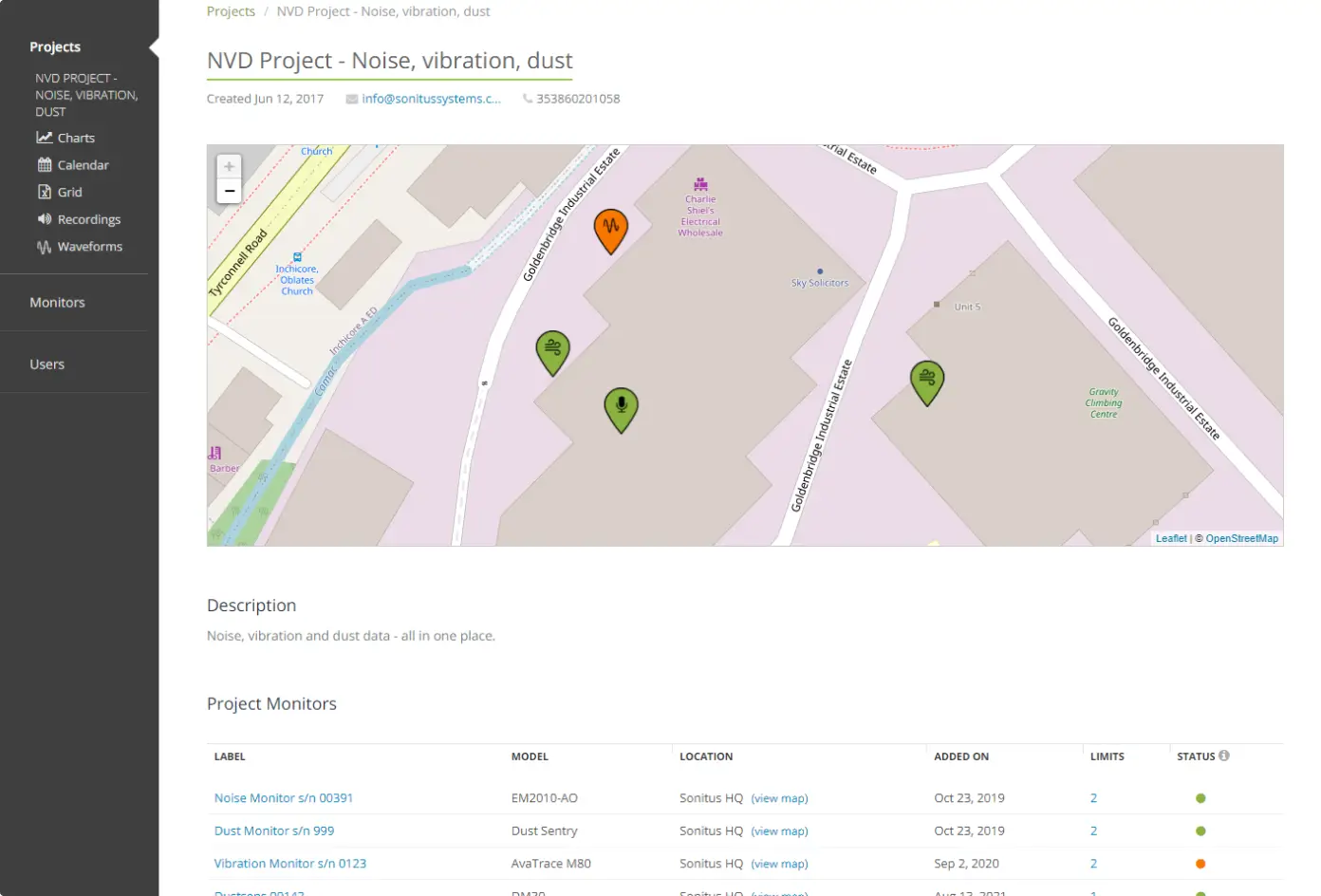Click the green dust pin near Unit S

click(927, 383)
